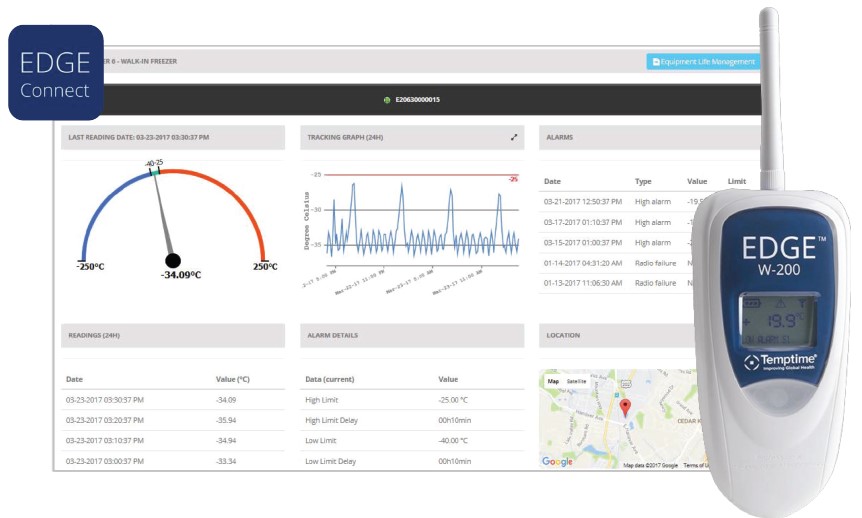862x518 pixels.
Task: Click device ID E20630000015
Action: pyautogui.click(x=417, y=100)
